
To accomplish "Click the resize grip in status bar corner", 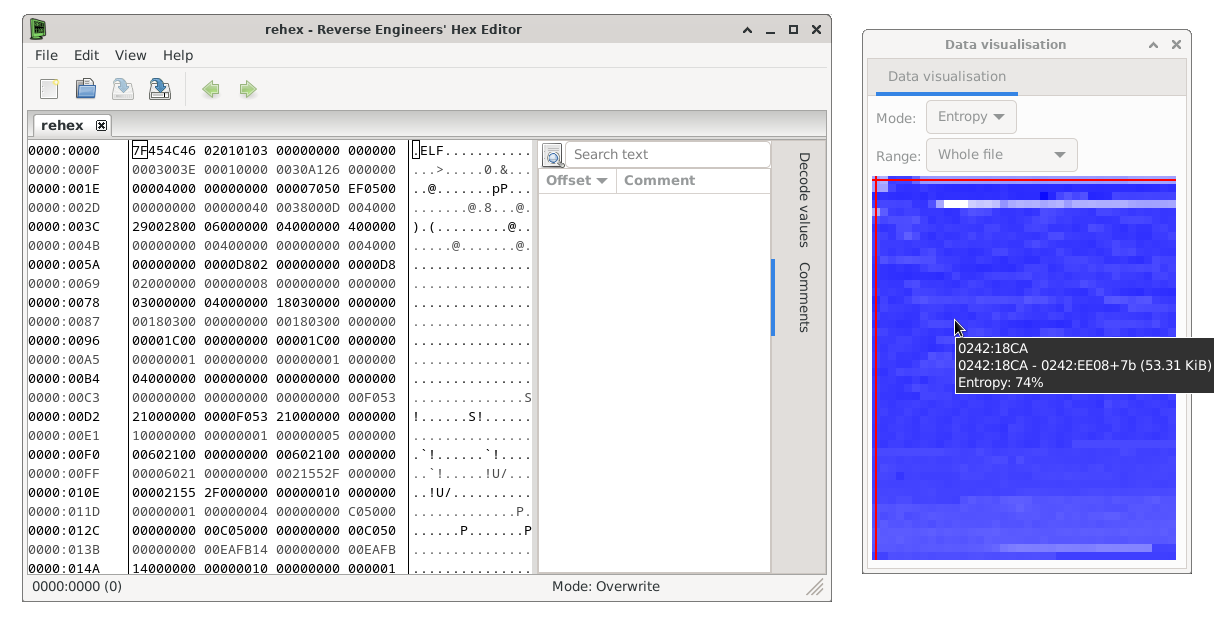I will 816,588.
